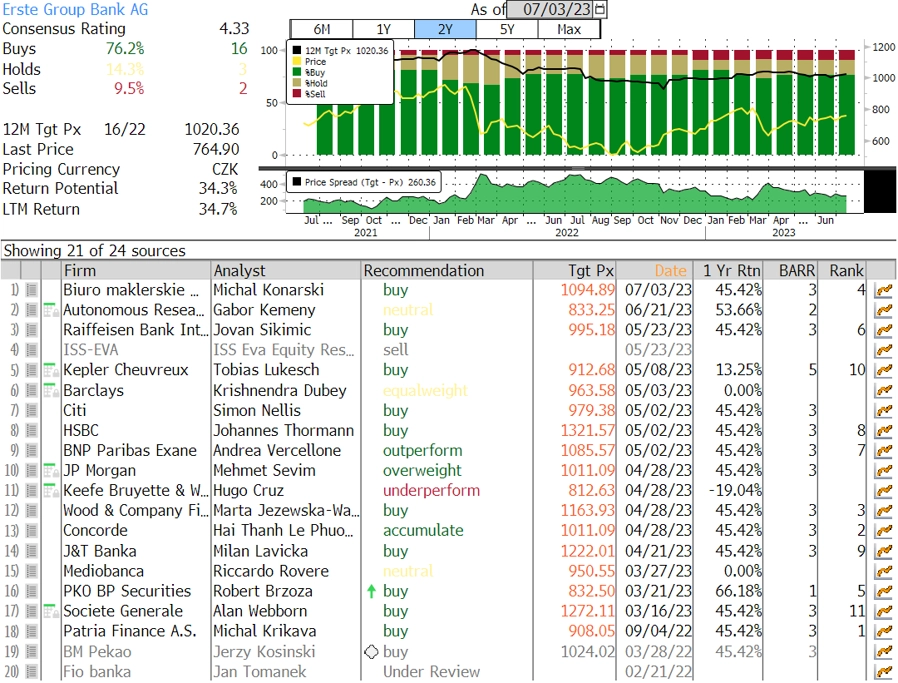
Task: Click the chart icon in the JP Morgan row
Action: 884,471
